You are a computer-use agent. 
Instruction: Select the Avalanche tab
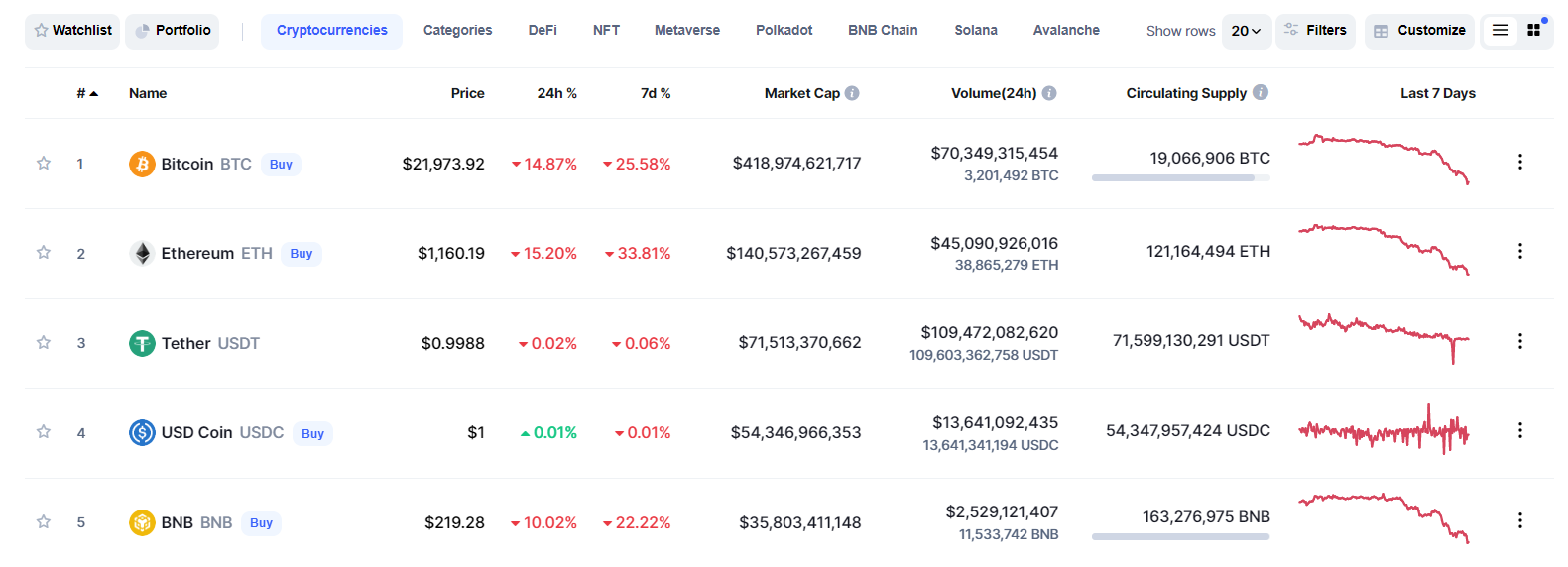[1066, 31]
